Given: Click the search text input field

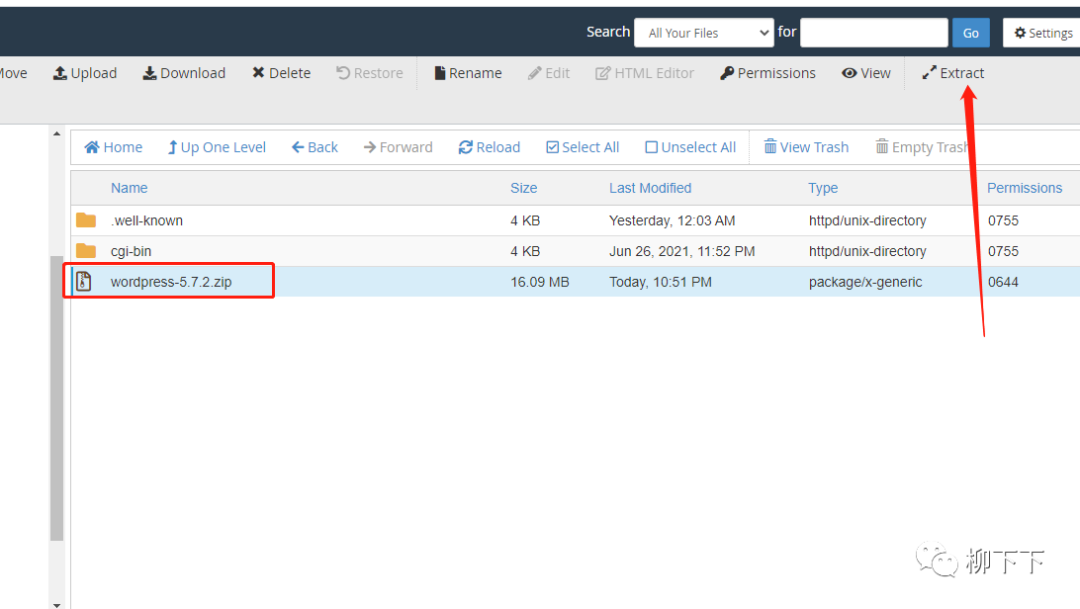Looking at the screenshot, I should tap(873, 33).
